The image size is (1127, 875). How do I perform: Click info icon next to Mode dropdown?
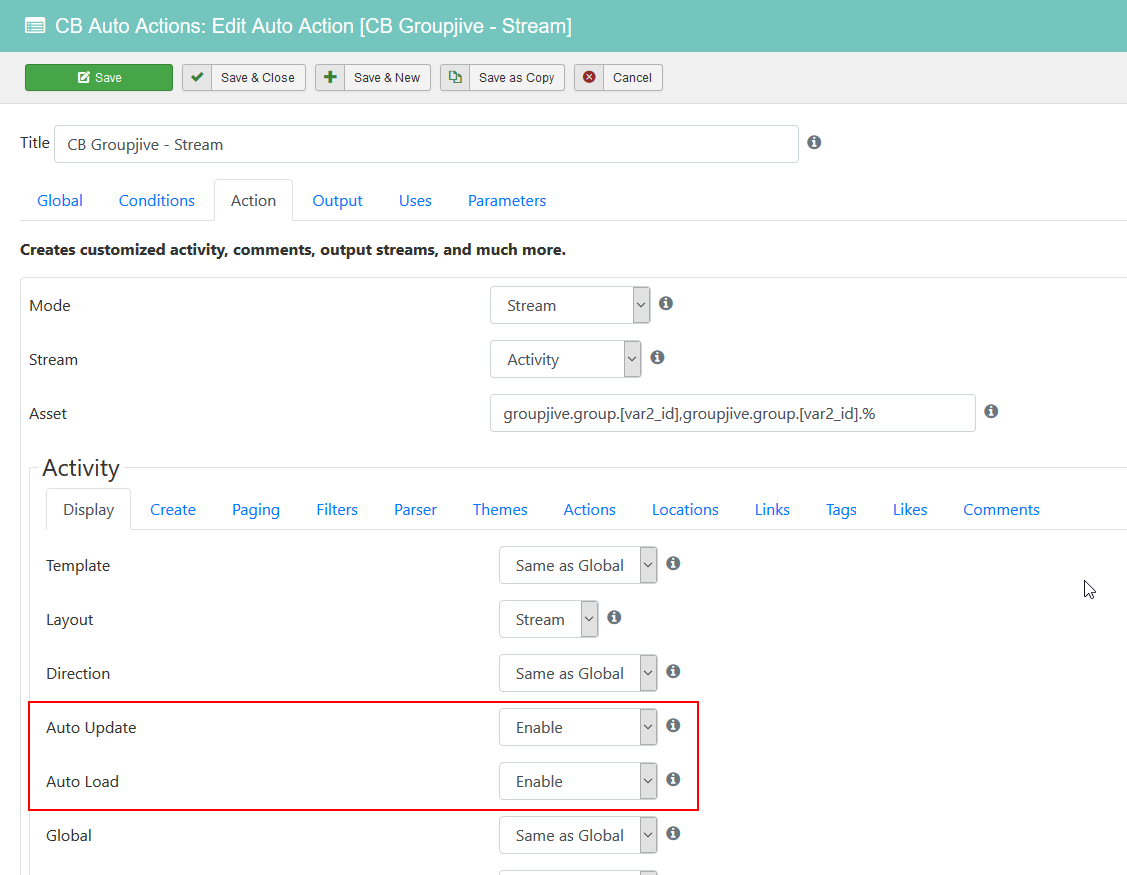666,303
